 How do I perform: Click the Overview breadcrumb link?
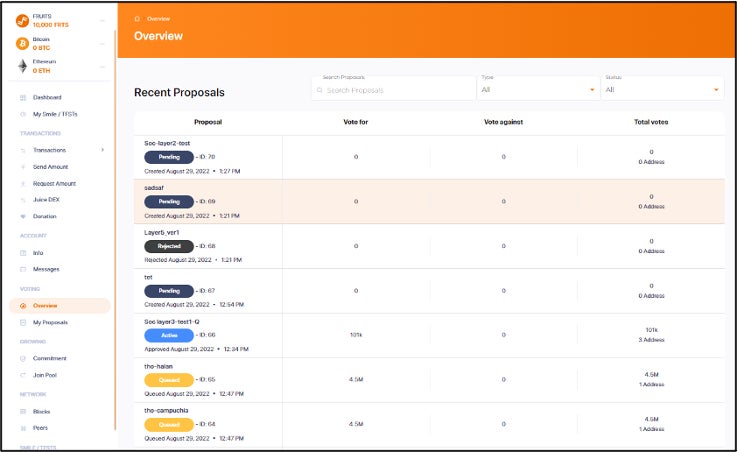click(159, 19)
